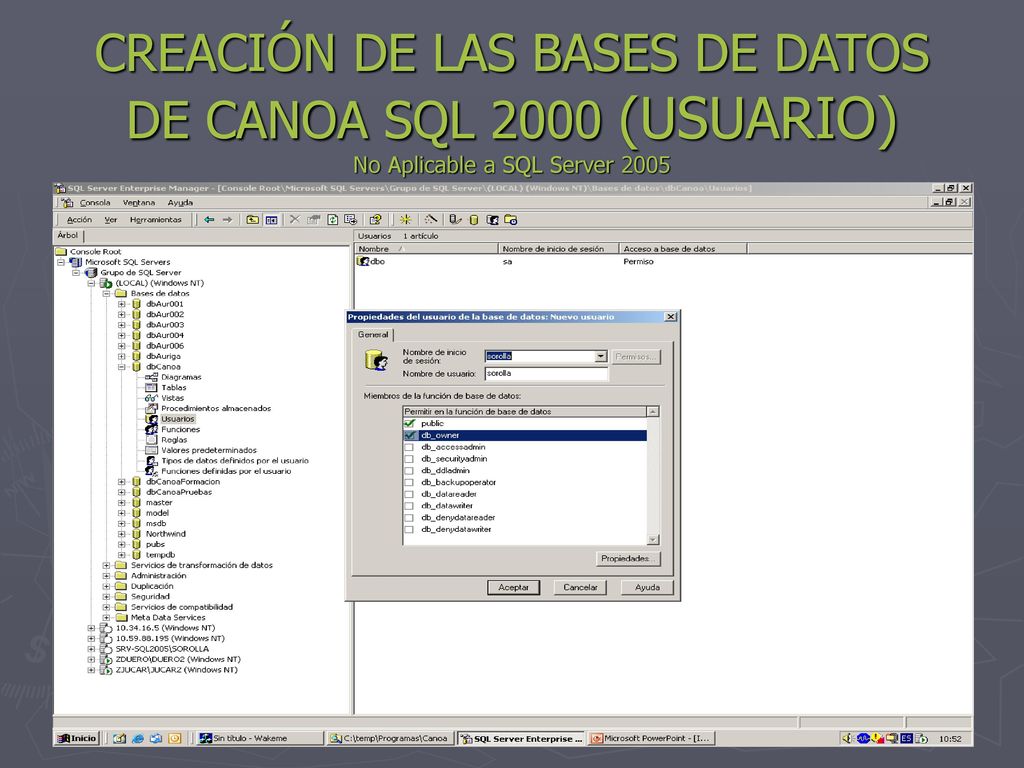The image size is (1024, 768).
Task: Click the Register server toolbar icon
Action: point(455,219)
